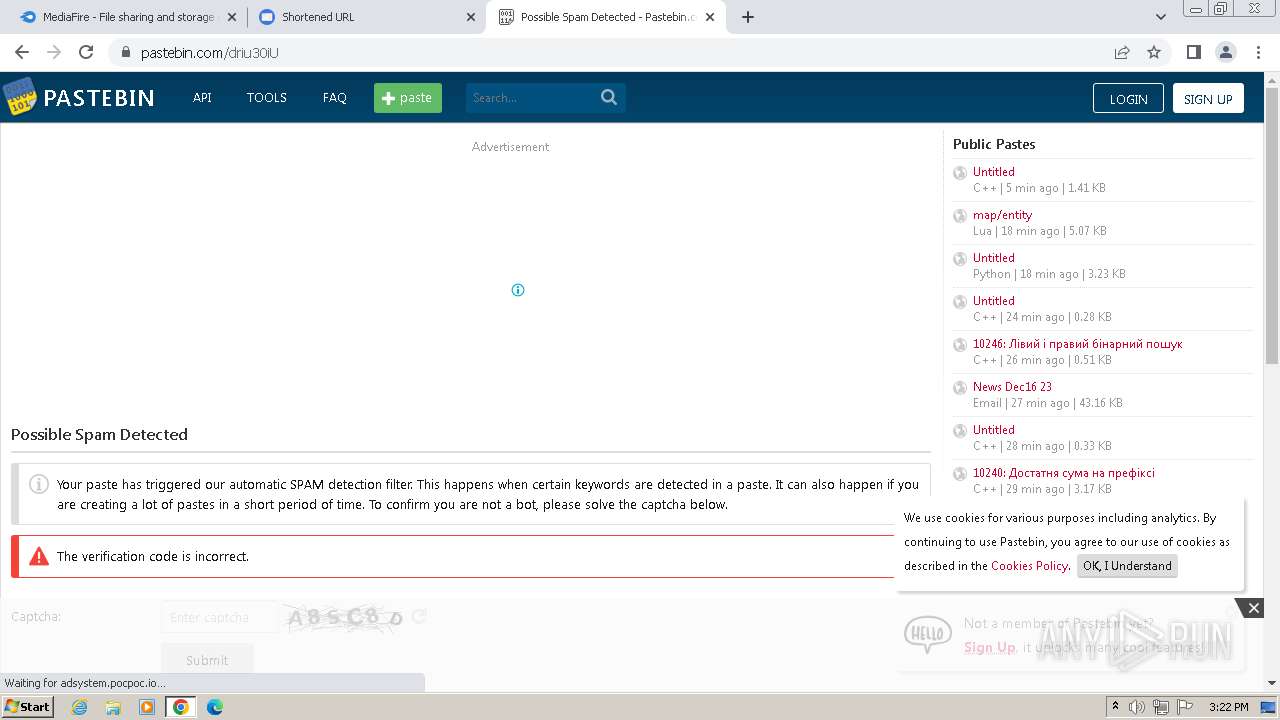1280x720 pixels.
Task: Select the Possible Spam Detected tab
Action: (x=606, y=17)
